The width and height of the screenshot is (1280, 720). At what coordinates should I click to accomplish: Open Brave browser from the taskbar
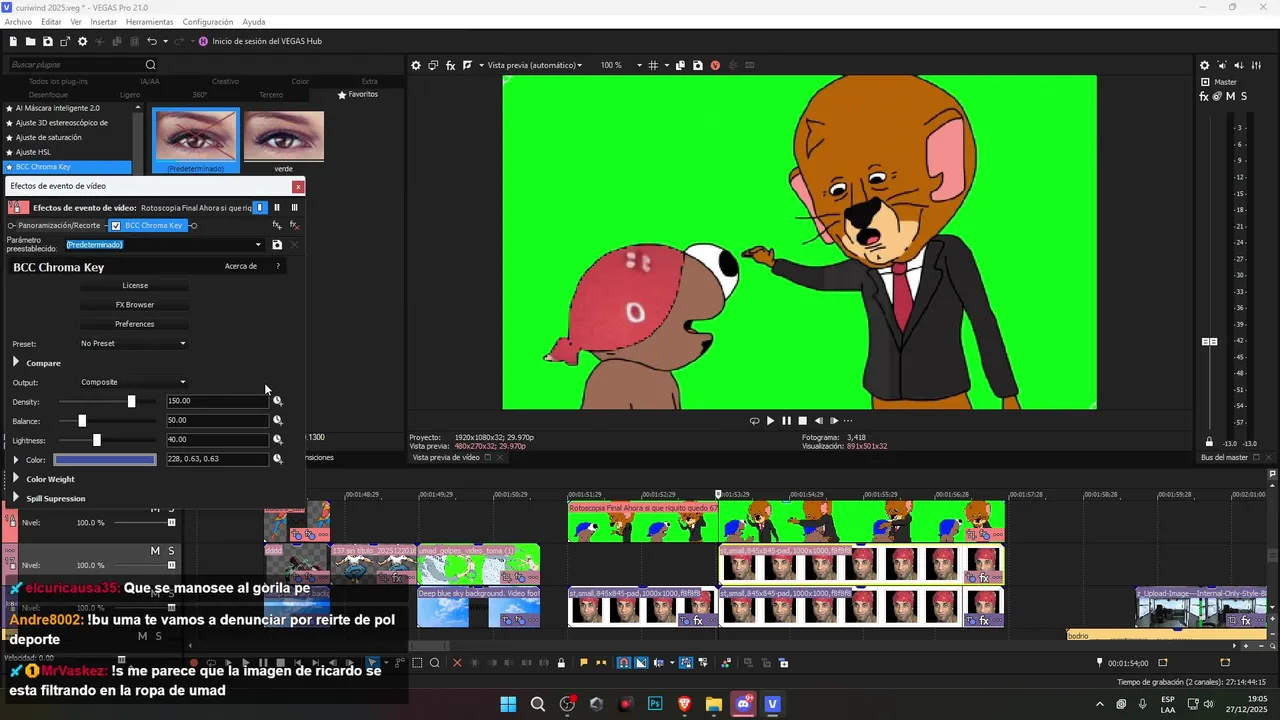(685, 704)
